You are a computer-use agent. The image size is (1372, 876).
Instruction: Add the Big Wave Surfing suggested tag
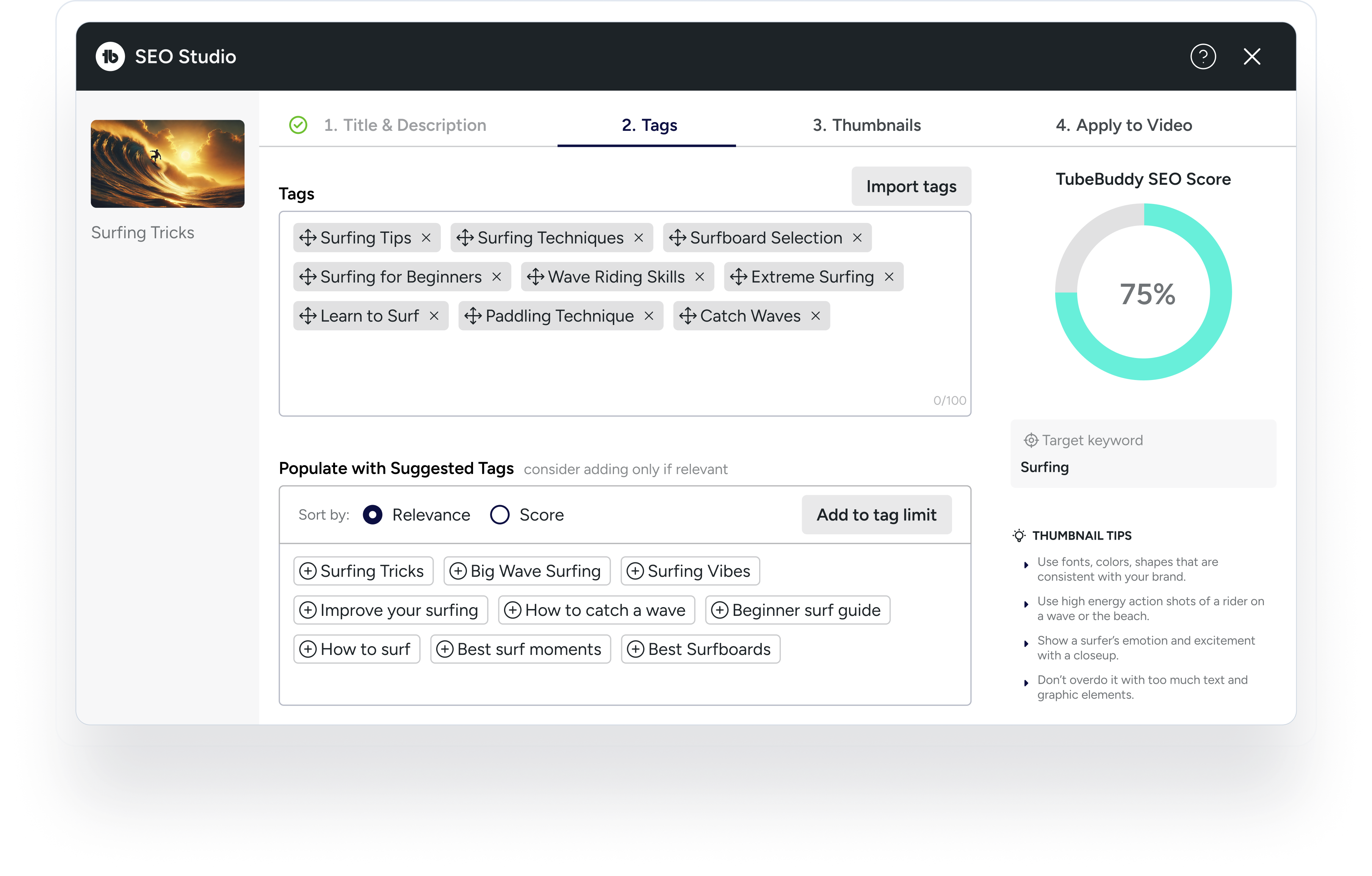[526, 571]
